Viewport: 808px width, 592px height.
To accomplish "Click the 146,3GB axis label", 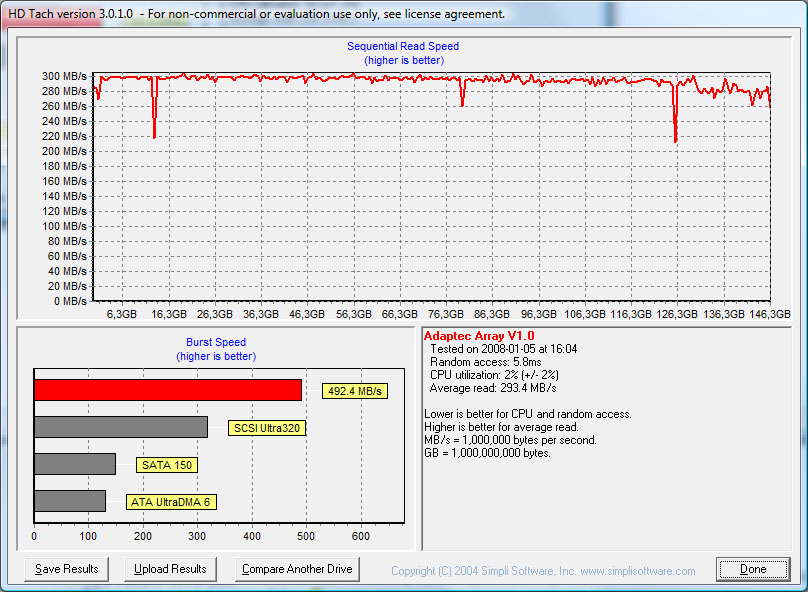I will pyautogui.click(x=770, y=314).
